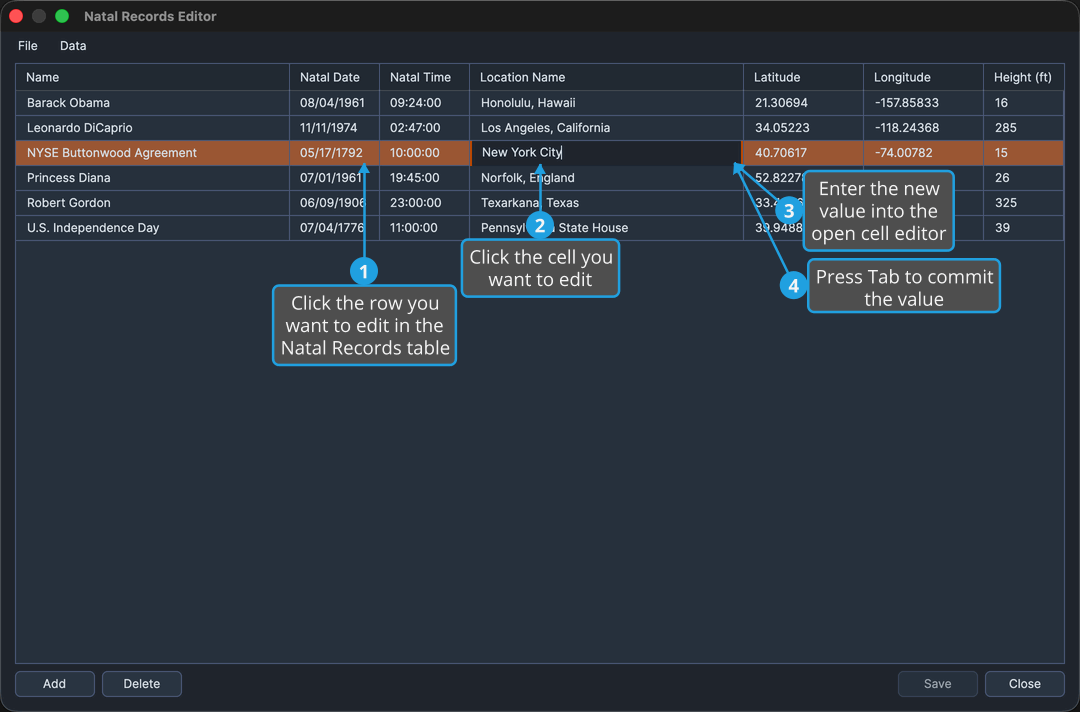This screenshot has width=1080, height=712.
Task: Click the Name column header
Action: point(152,77)
